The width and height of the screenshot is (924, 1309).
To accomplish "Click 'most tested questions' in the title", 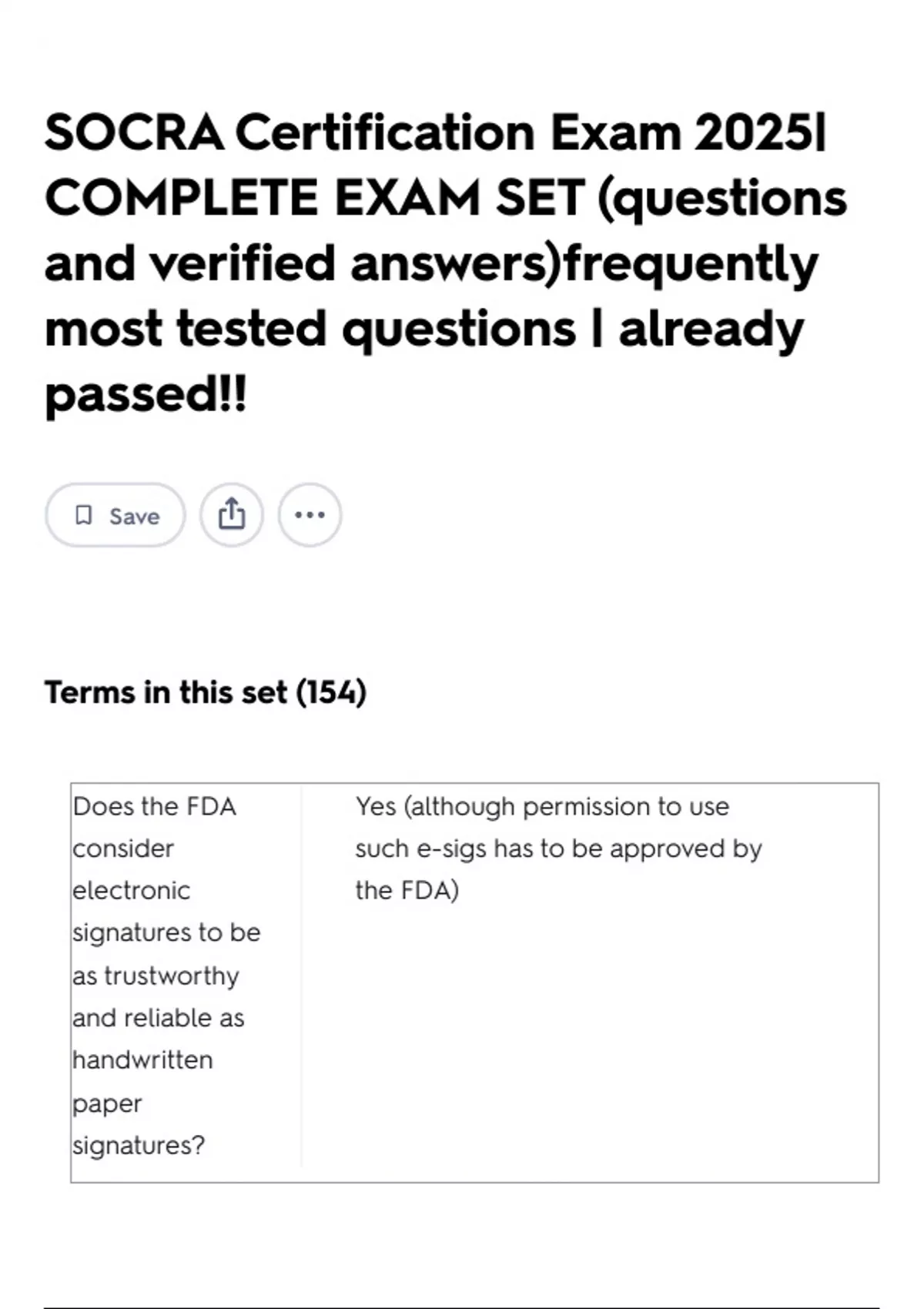I will [x=310, y=330].
